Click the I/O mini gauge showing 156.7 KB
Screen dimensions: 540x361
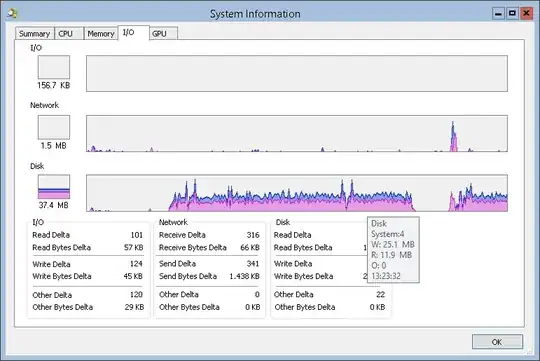coord(54,67)
